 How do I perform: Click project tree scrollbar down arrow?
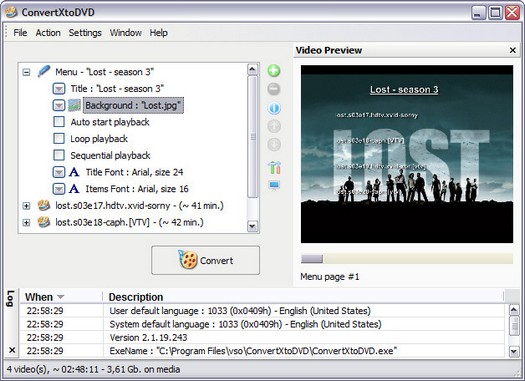point(252,226)
